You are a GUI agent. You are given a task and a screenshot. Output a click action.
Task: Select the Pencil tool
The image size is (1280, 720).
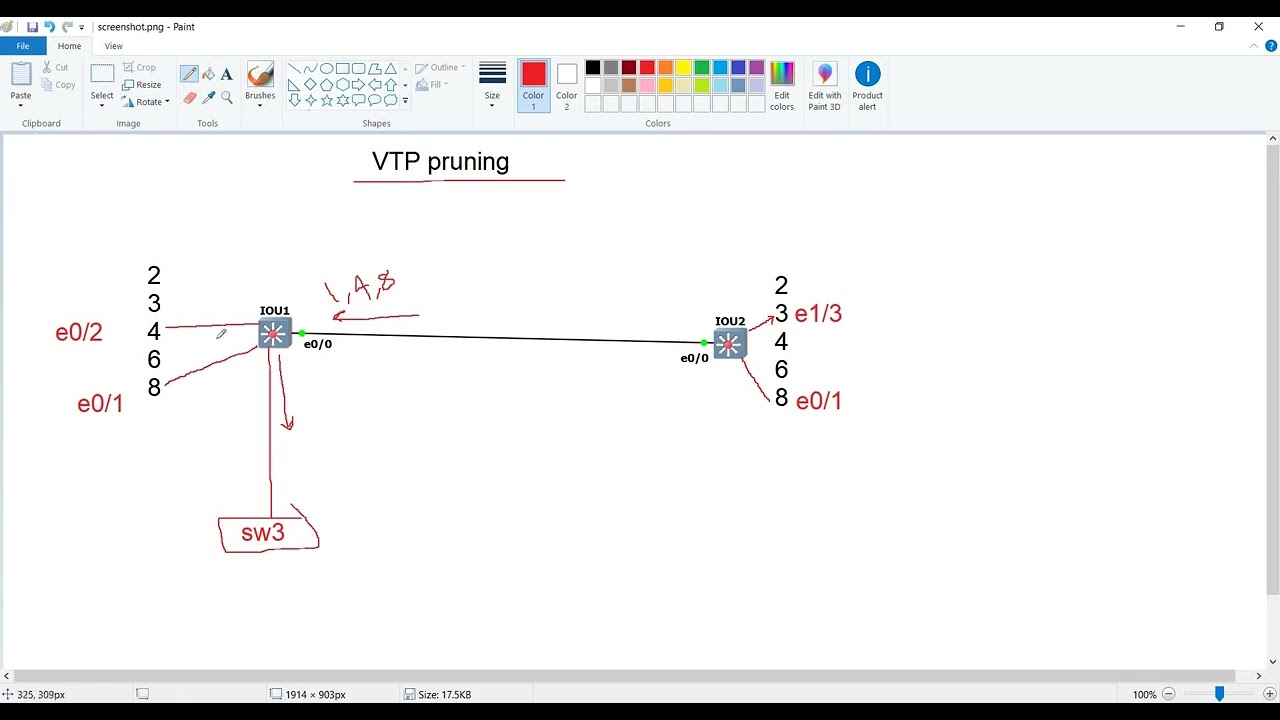point(189,74)
